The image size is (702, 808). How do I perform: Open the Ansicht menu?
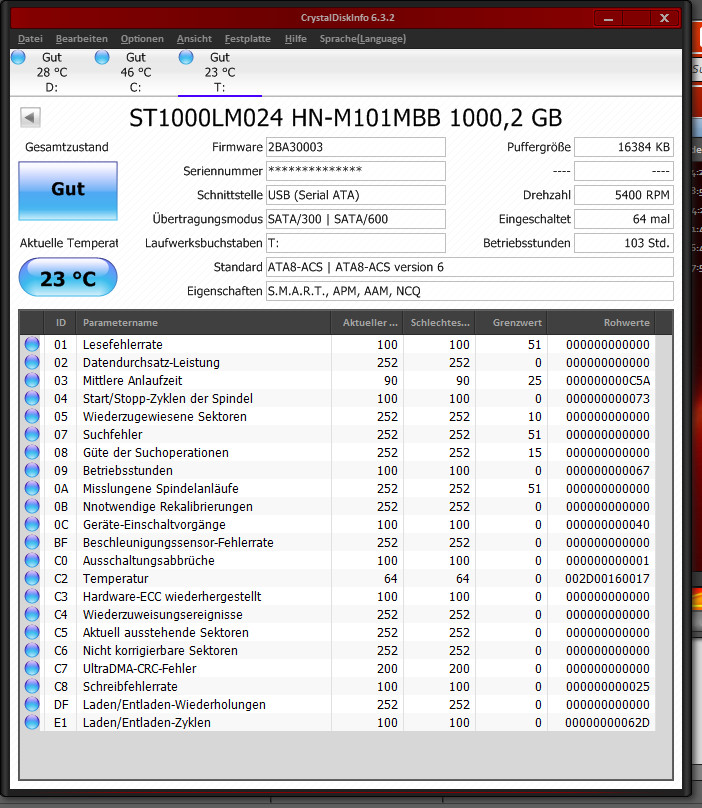[x=194, y=39]
